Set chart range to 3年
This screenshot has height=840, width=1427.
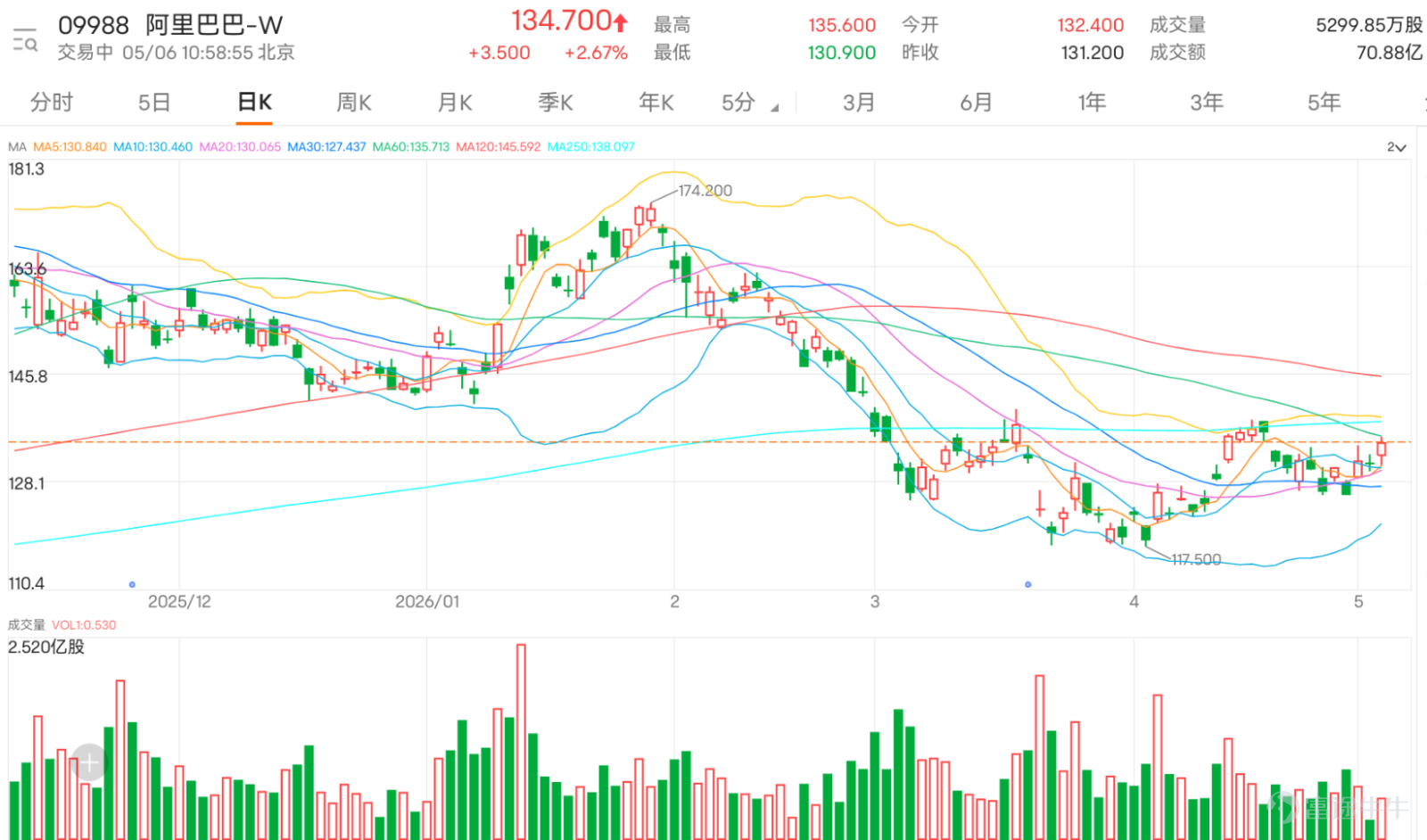[1207, 103]
